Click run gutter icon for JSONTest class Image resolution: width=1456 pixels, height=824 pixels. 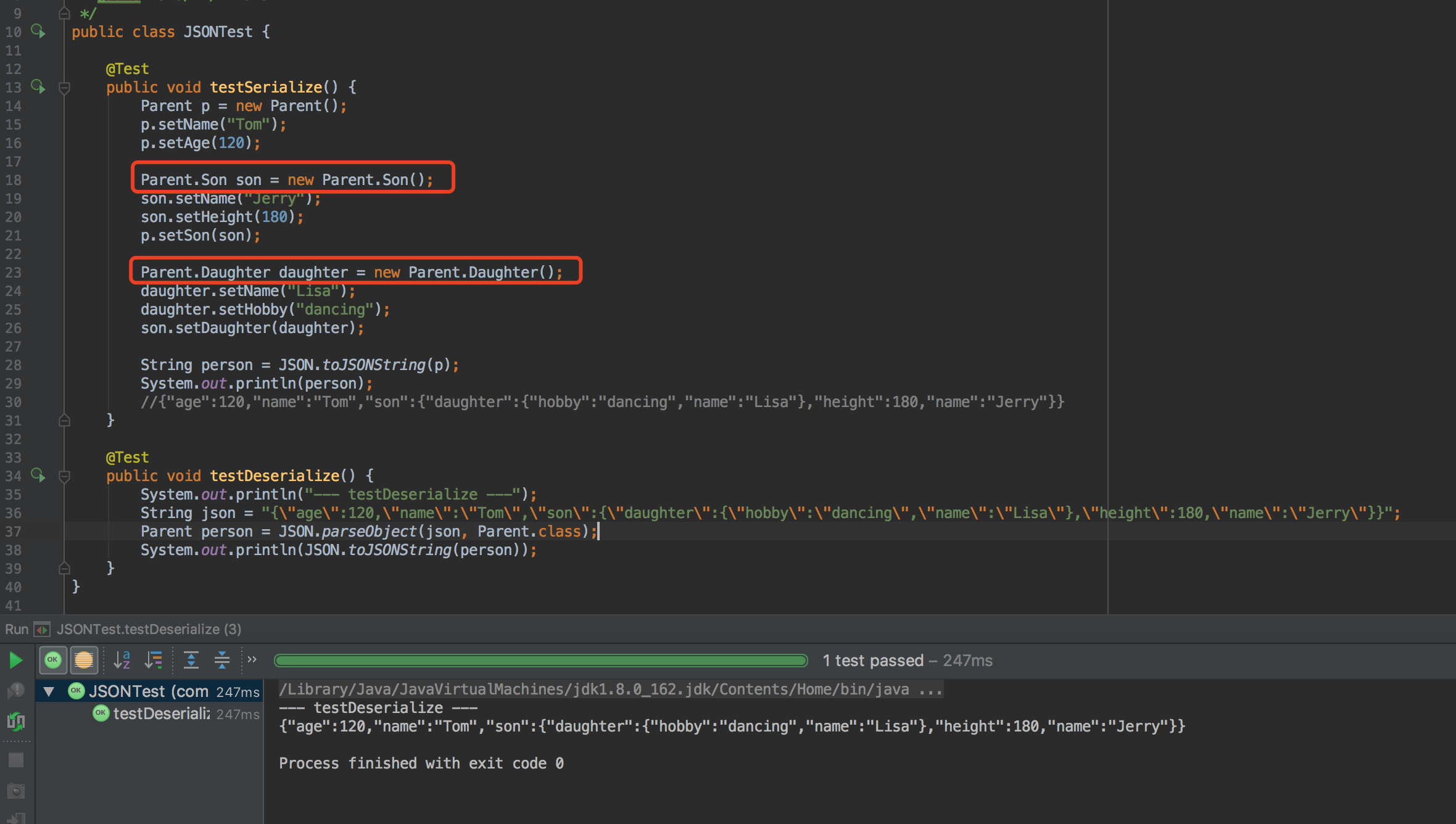38,31
